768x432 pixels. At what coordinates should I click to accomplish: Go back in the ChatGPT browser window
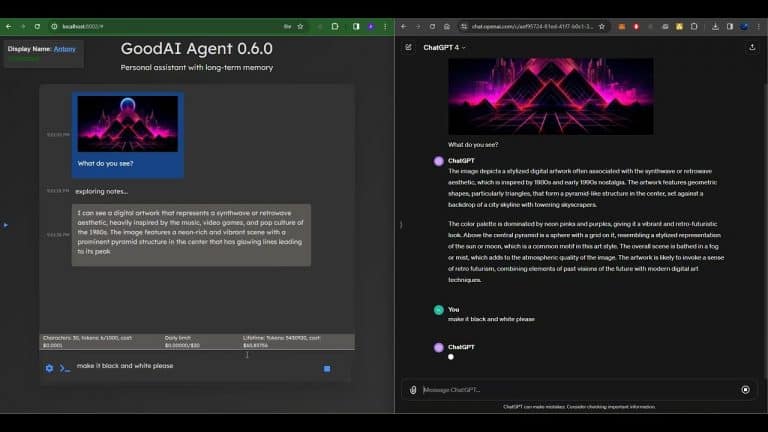(404, 26)
